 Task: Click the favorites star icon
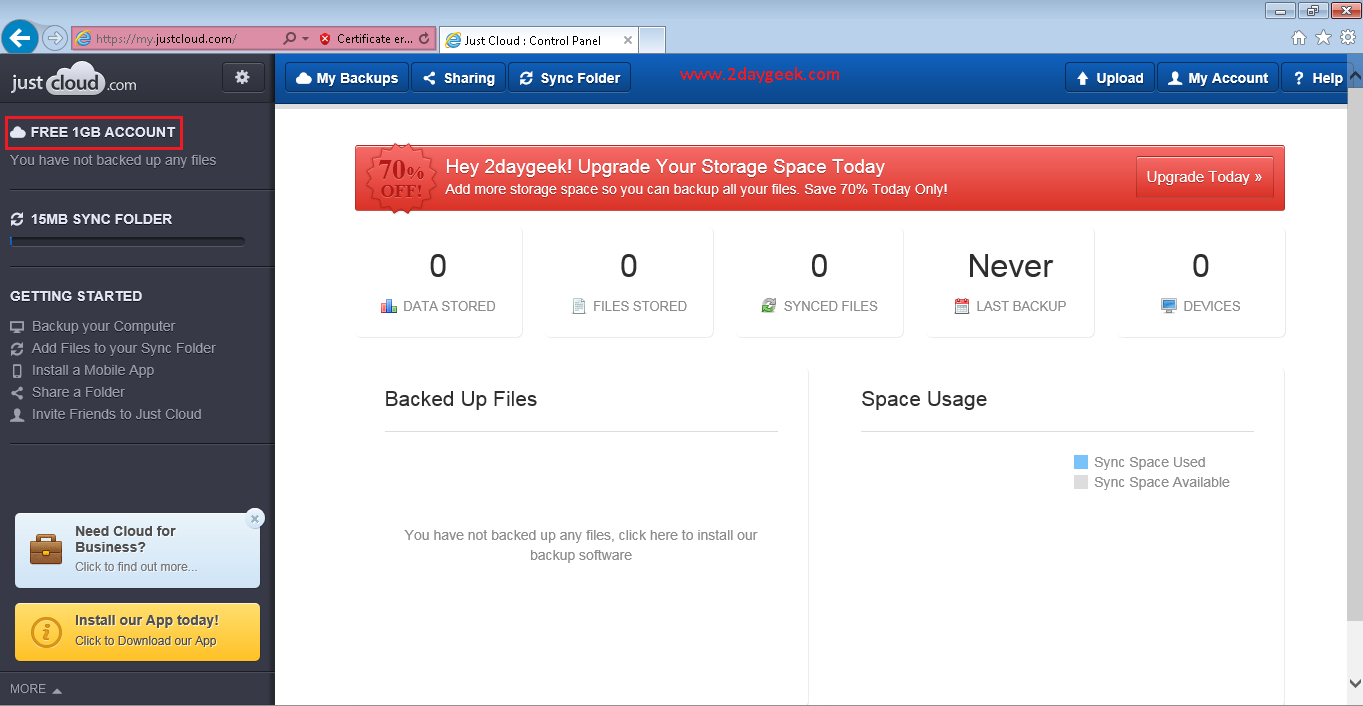click(1323, 37)
